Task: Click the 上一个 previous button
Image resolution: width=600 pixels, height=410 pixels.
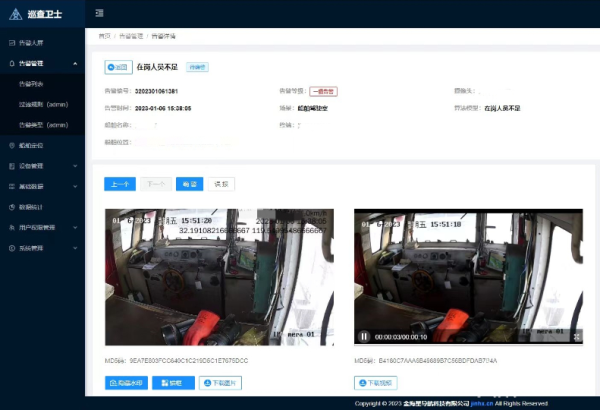Action: (119, 184)
